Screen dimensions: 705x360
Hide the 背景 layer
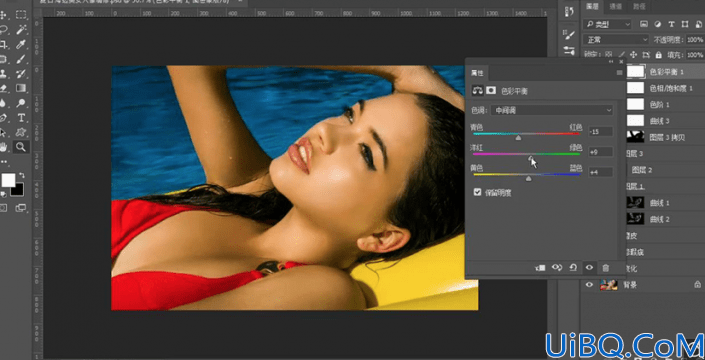588,284
